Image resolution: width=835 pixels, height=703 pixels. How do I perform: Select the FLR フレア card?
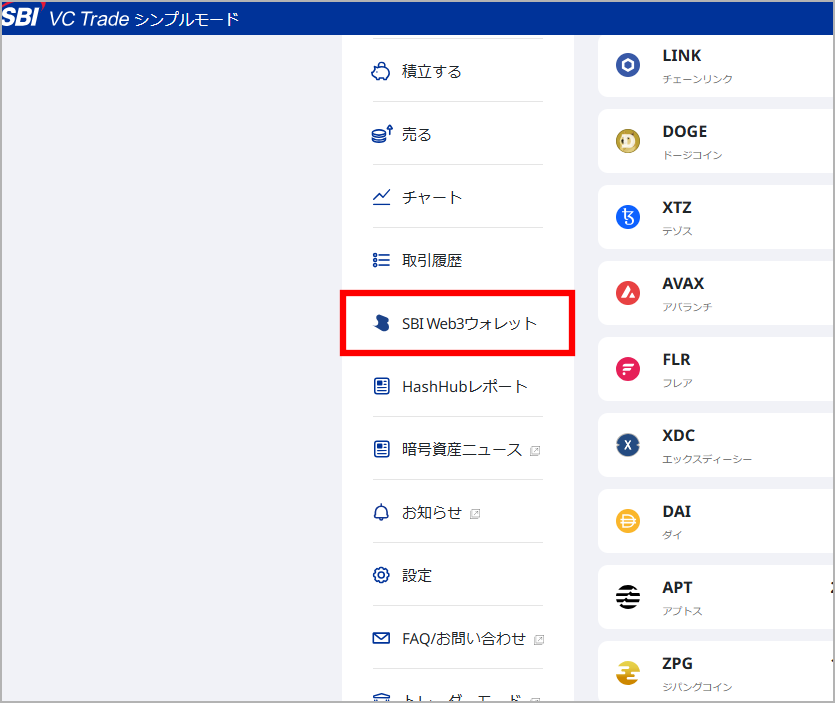pyautogui.click(x=715, y=369)
